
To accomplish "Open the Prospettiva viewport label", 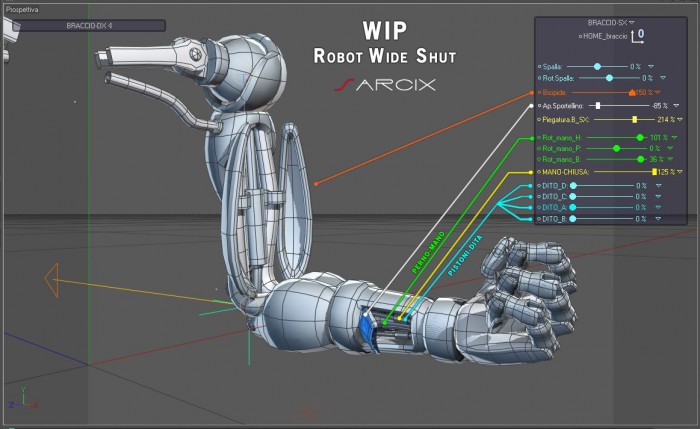I will [x=22, y=9].
